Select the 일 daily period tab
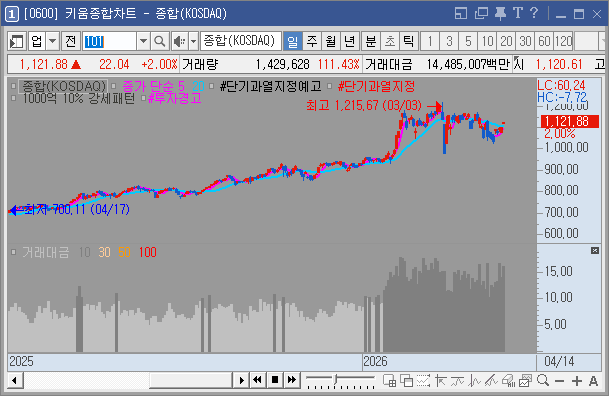Image resolution: width=609 pixels, height=396 pixels. (x=293, y=41)
